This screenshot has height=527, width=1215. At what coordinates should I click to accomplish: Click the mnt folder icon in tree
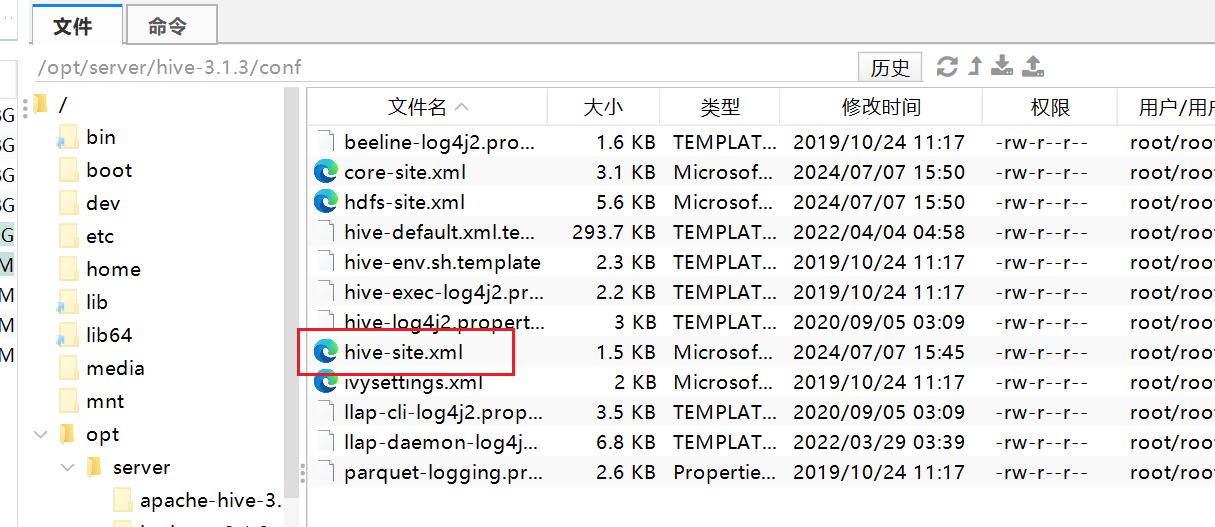coord(68,402)
